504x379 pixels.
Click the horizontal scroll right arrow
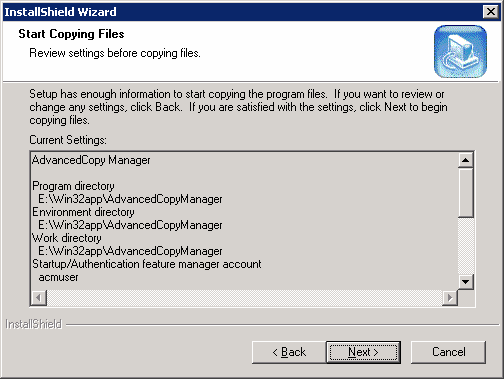coord(450,297)
